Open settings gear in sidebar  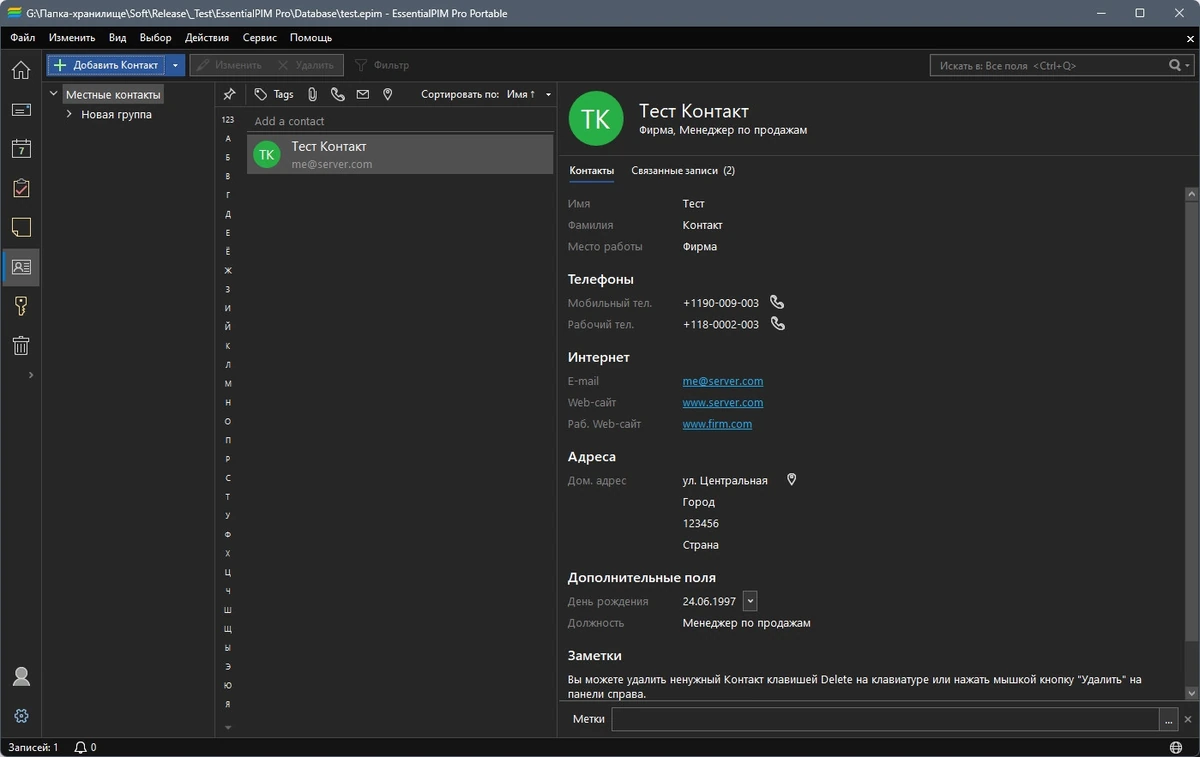coord(21,716)
